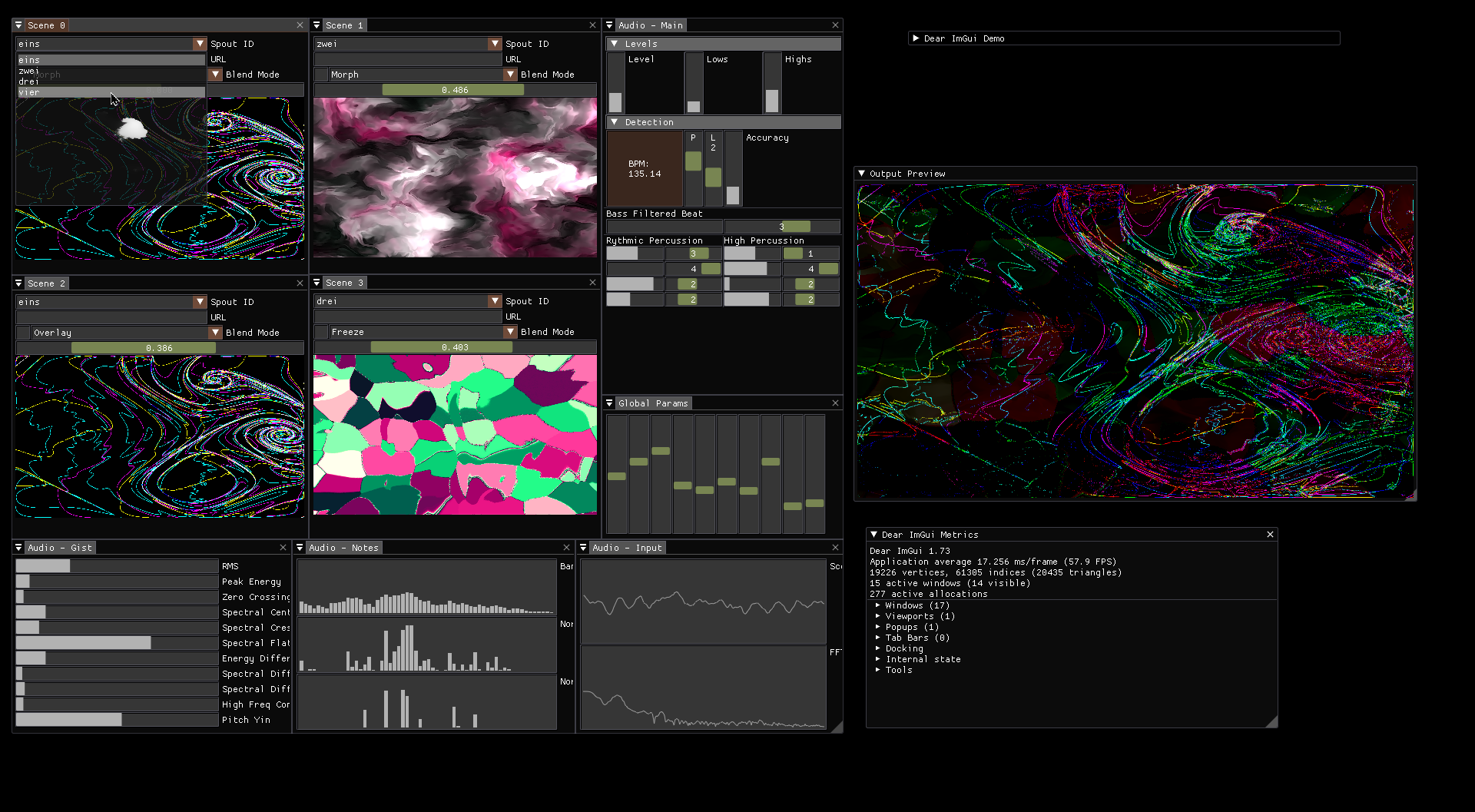Toggle the checkbox beside Freeze in Scene 3
Viewport: 1475px width, 812px height.
321,332
